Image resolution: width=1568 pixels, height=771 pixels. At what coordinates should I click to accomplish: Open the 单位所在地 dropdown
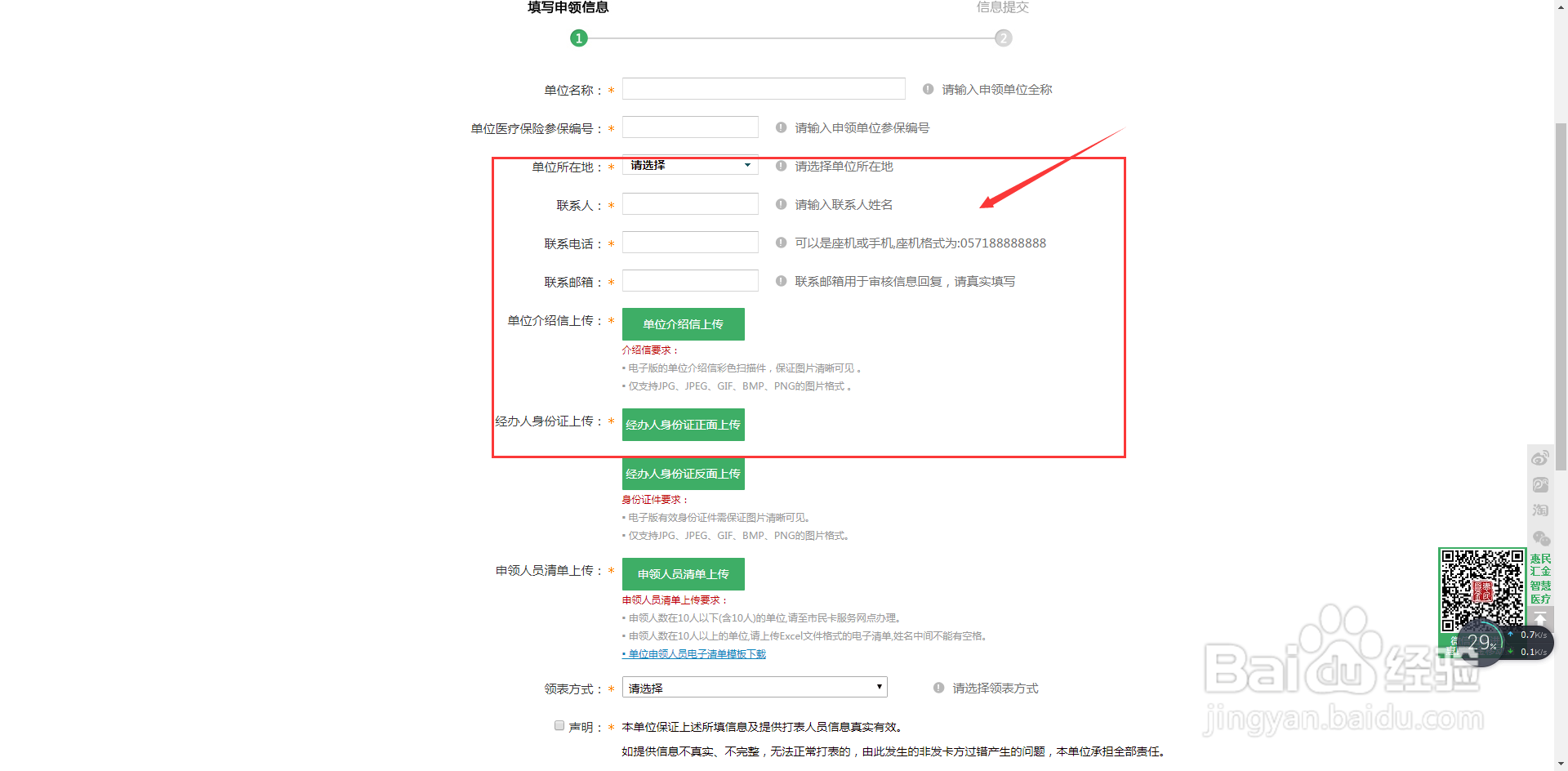click(690, 165)
